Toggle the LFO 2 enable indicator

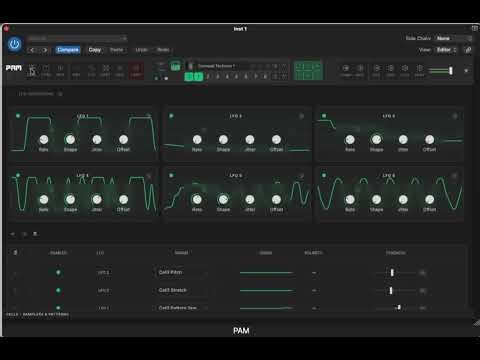[171, 116]
